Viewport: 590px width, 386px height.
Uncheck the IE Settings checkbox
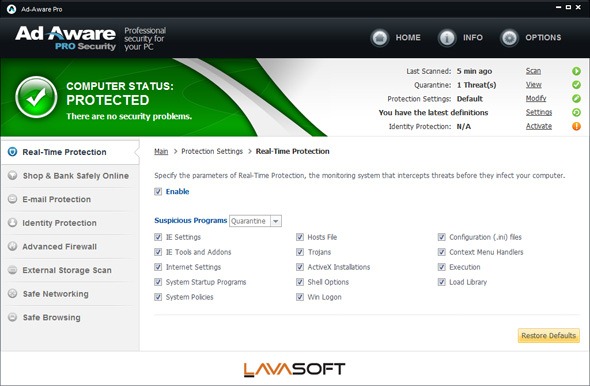158,237
